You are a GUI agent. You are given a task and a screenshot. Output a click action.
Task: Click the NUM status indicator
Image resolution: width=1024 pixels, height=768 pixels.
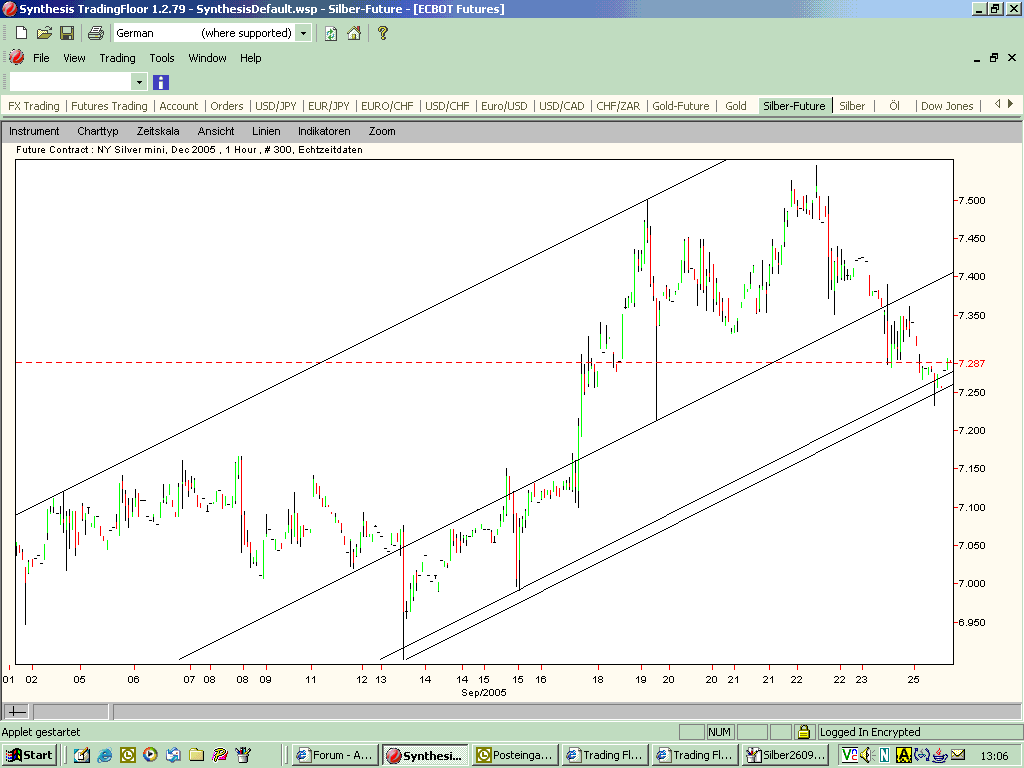pyautogui.click(x=720, y=732)
